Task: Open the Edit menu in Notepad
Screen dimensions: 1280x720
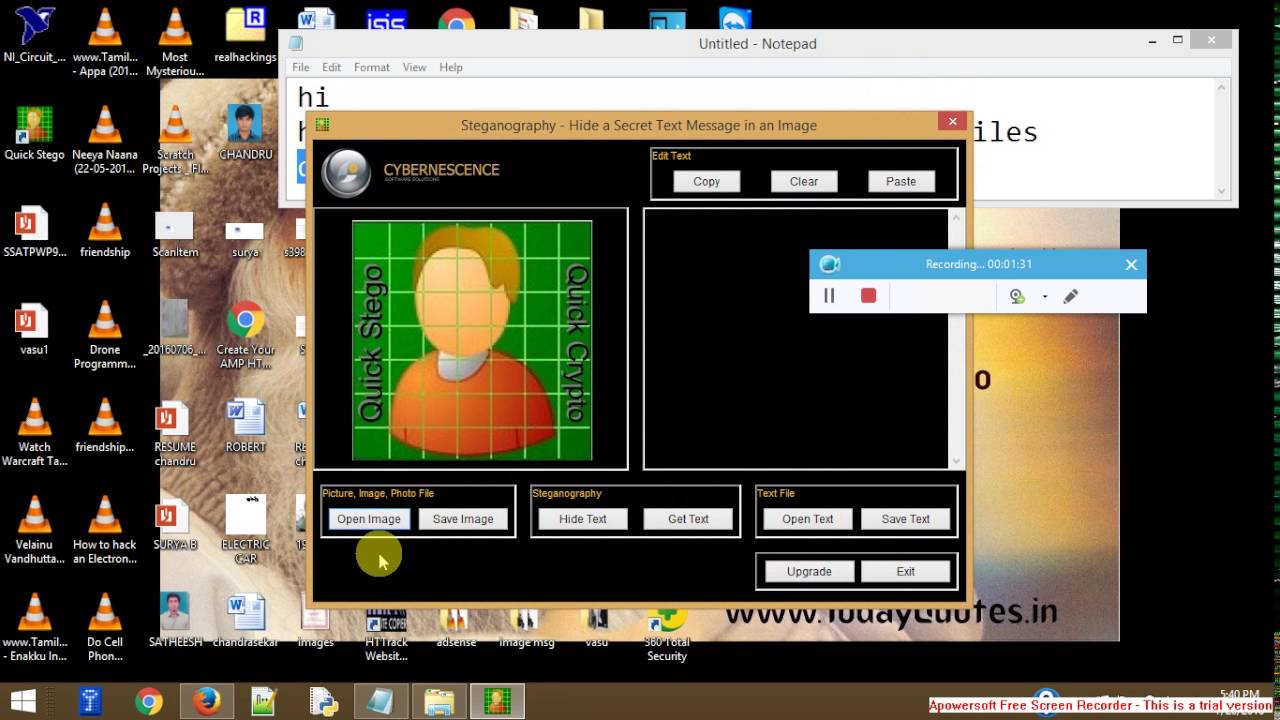Action: point(331,67)
